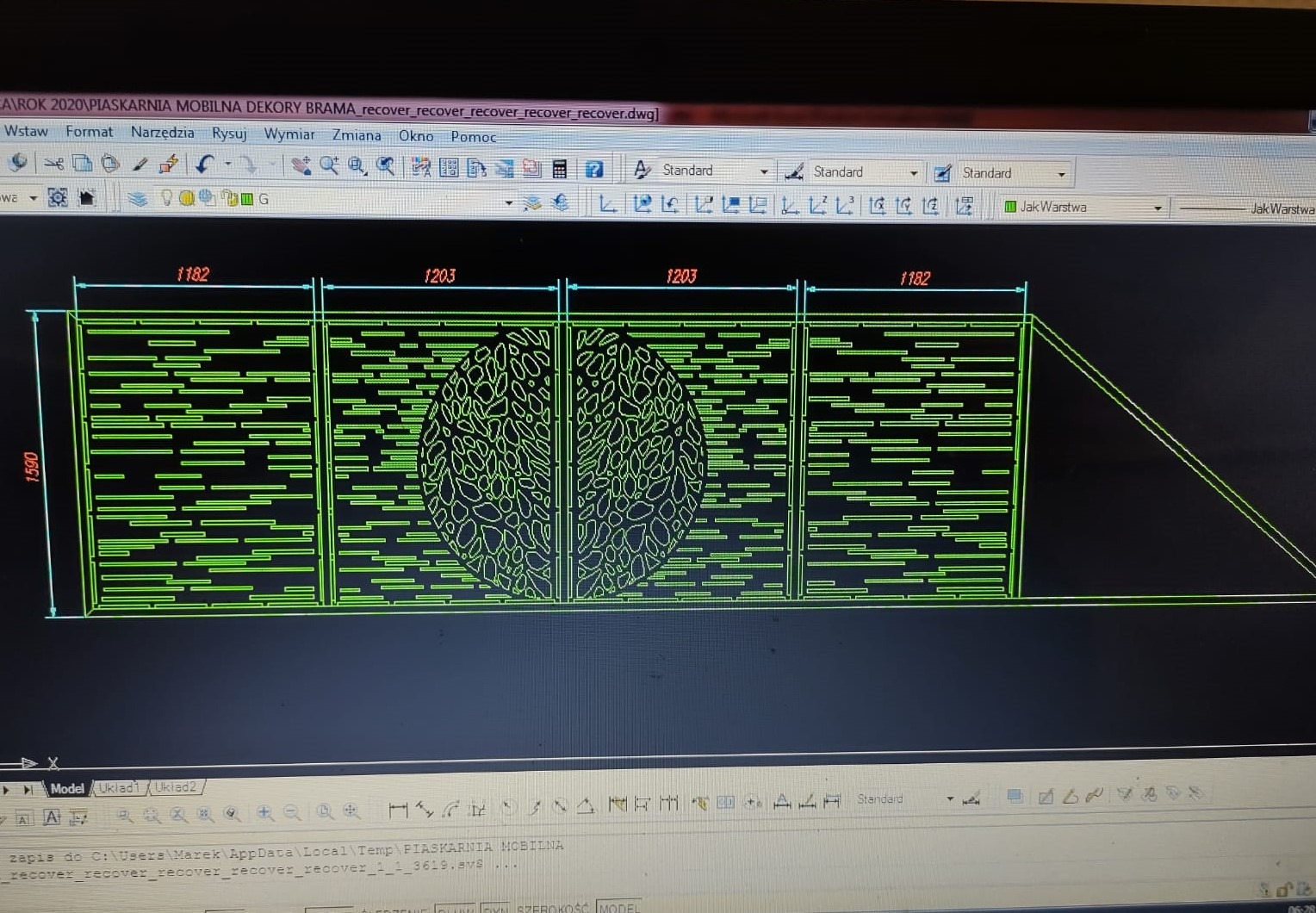Click the Zoom realtime magnifier icon

tap(329, 165)
